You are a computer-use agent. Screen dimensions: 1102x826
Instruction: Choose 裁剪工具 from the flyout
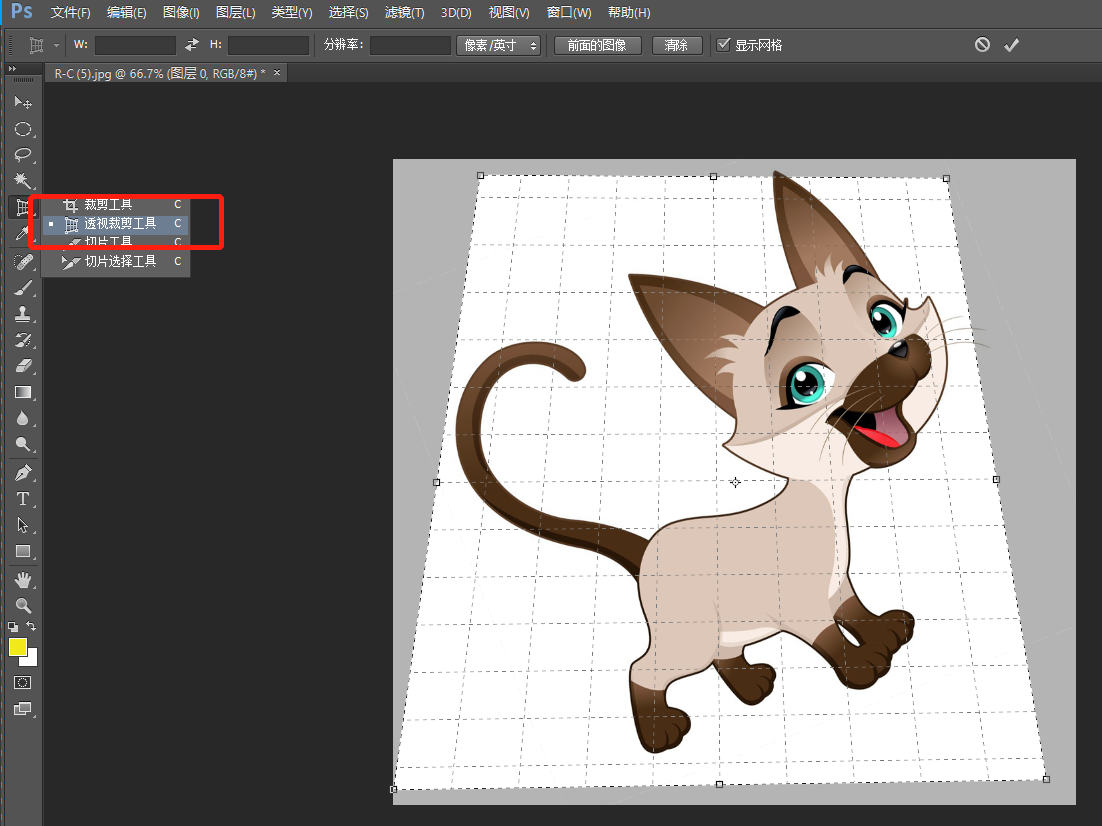click(x=116, y=205)
